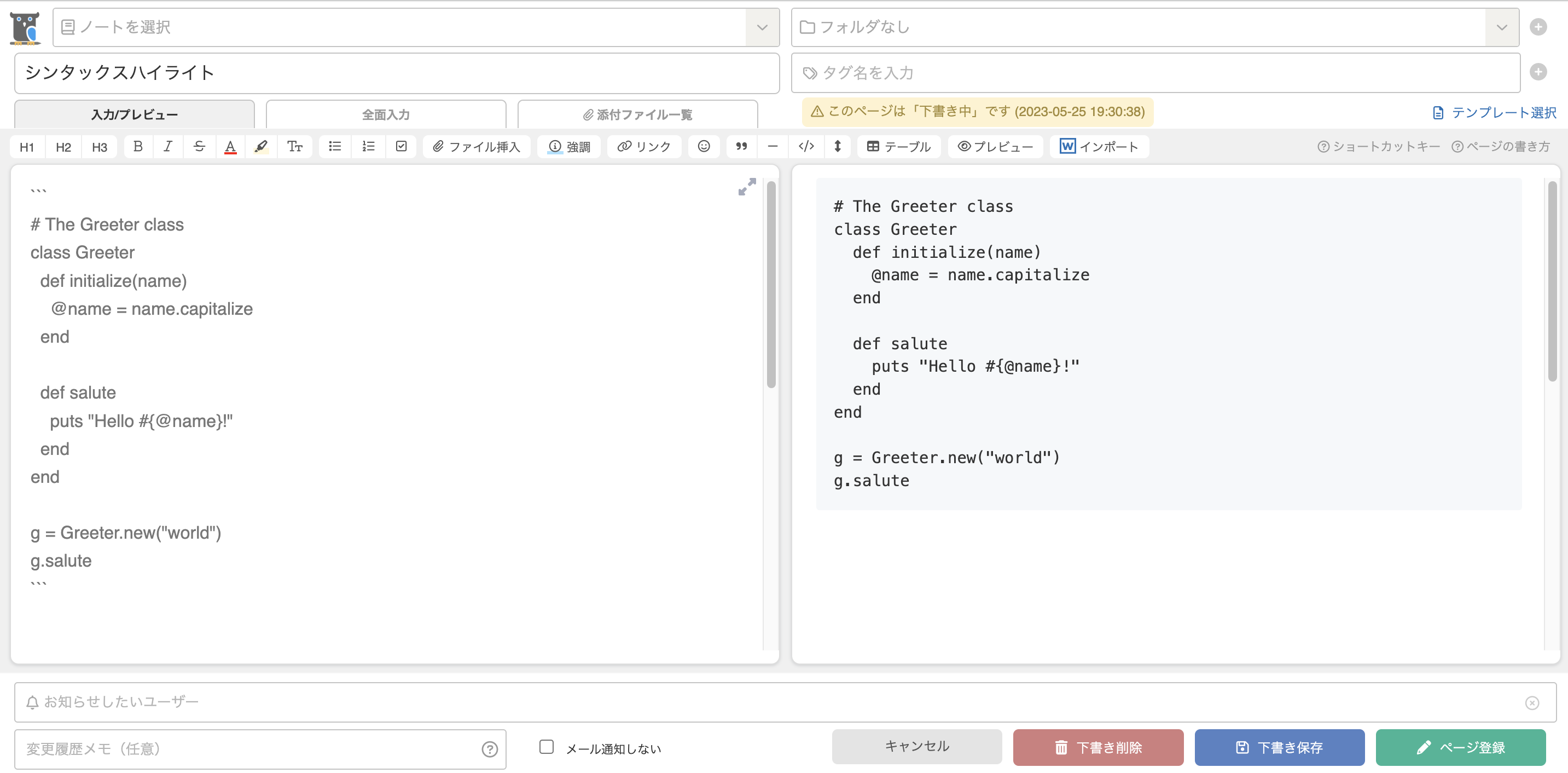Insert a numbered list
Viewport: 1568px width, 773px height.
coord(368,146)
